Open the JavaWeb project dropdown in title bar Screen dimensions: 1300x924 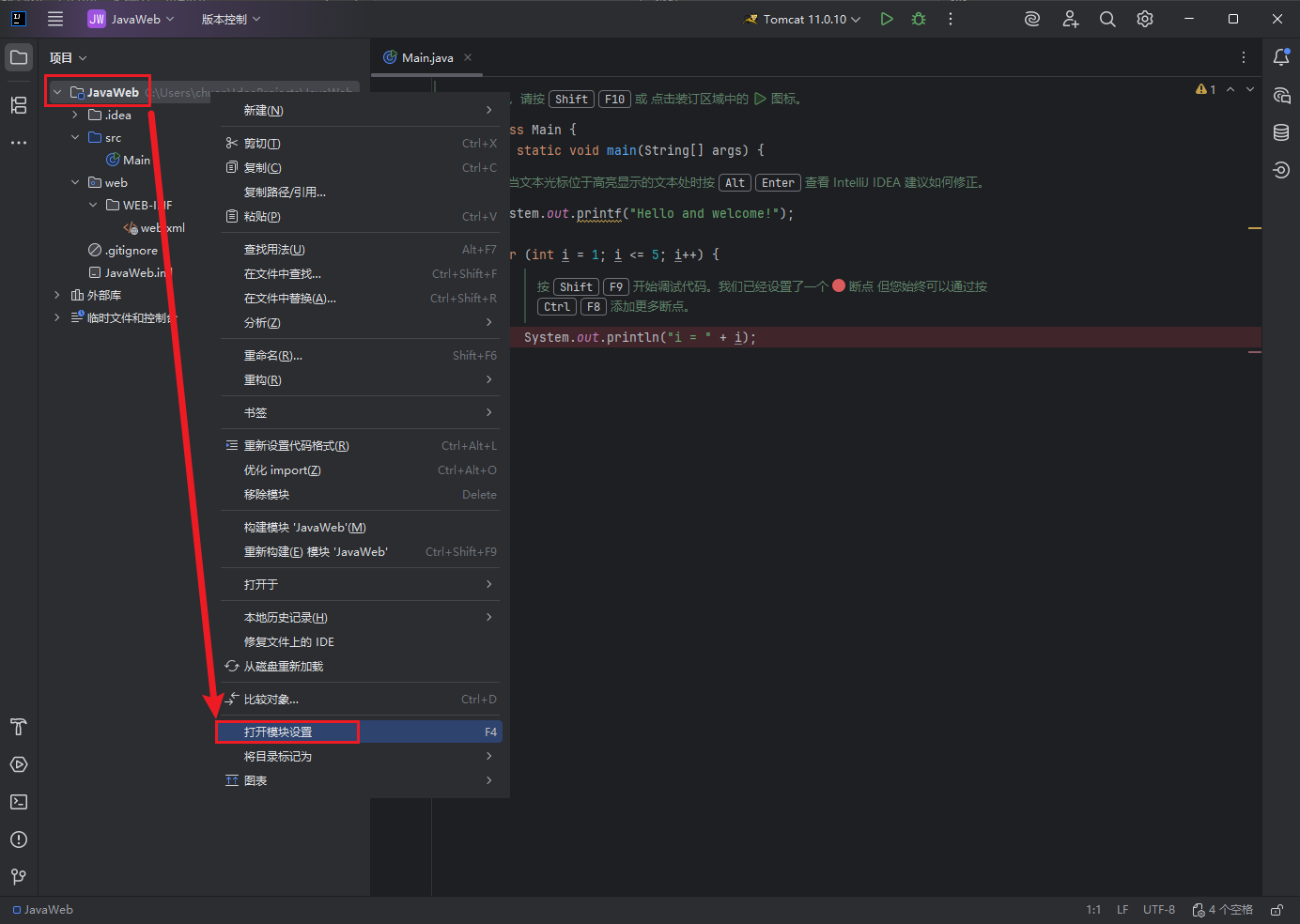coord(132,19)
